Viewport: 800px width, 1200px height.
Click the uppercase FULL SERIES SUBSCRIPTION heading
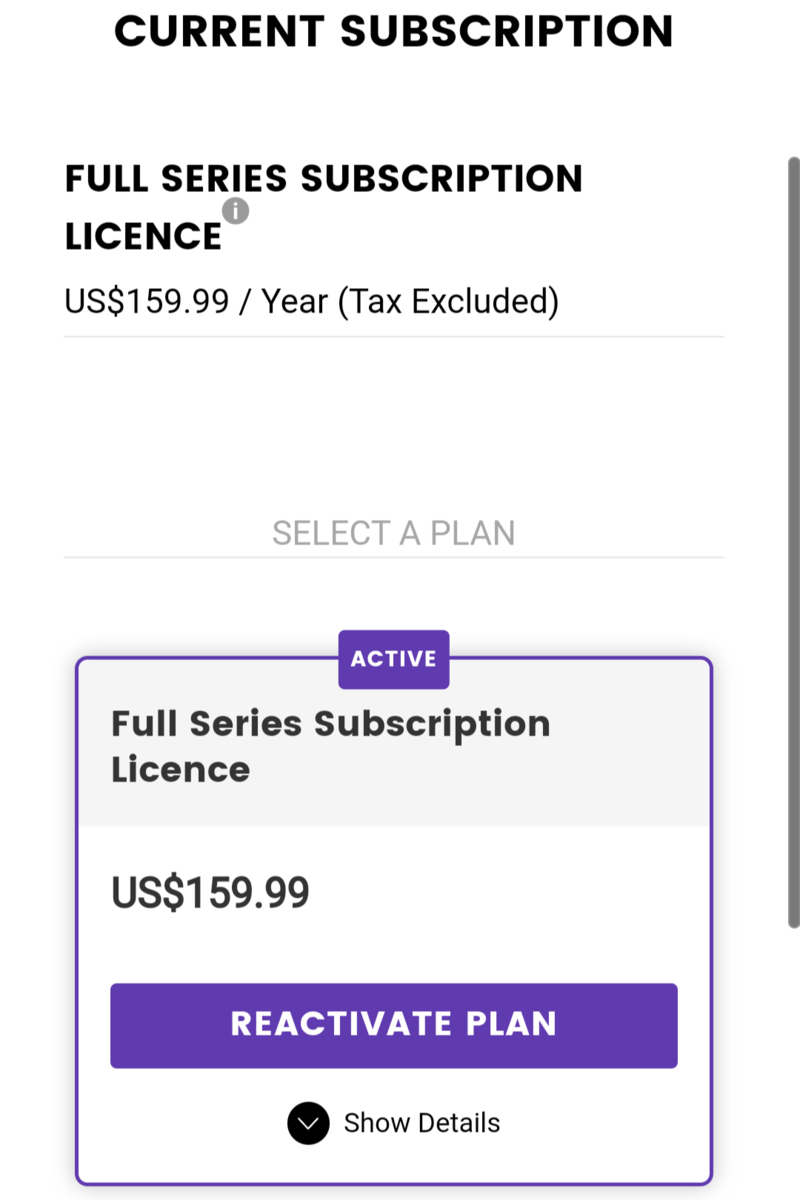[x=323, y=179]
